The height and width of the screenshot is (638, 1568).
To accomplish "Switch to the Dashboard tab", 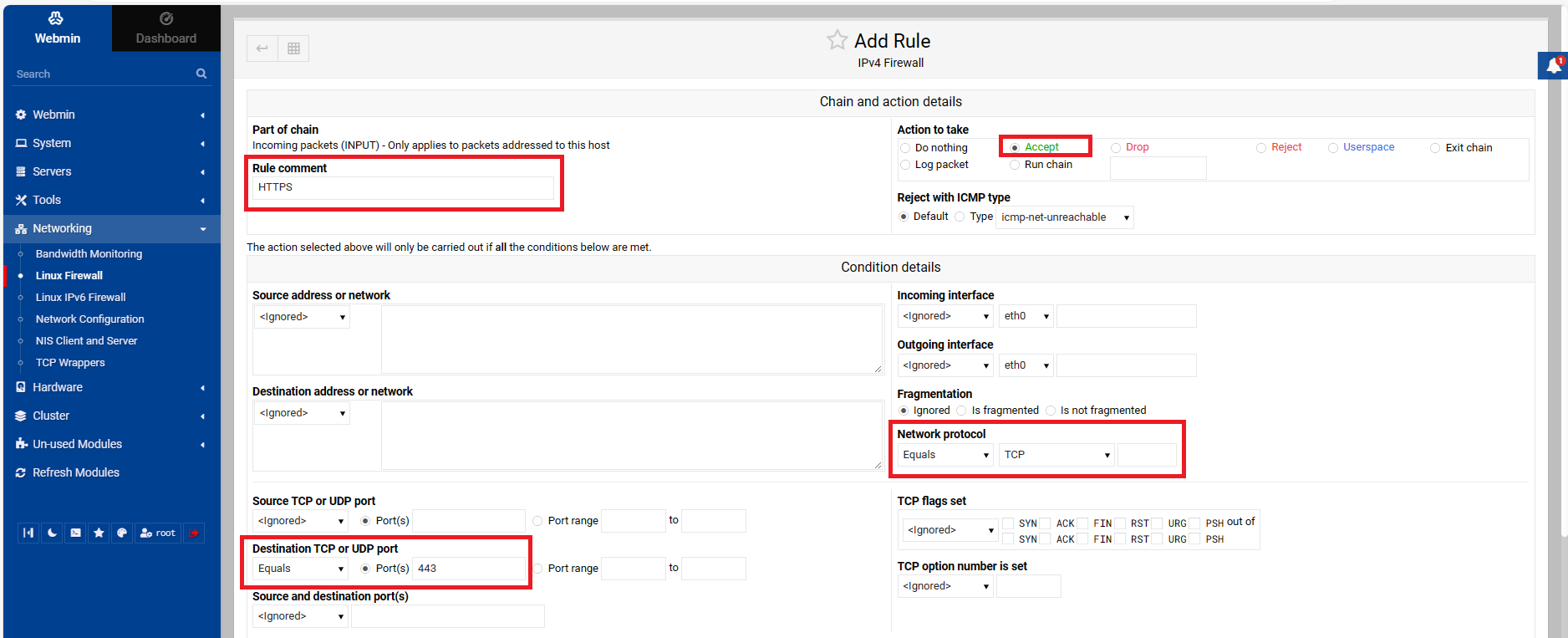I will (x=166, y=28).
